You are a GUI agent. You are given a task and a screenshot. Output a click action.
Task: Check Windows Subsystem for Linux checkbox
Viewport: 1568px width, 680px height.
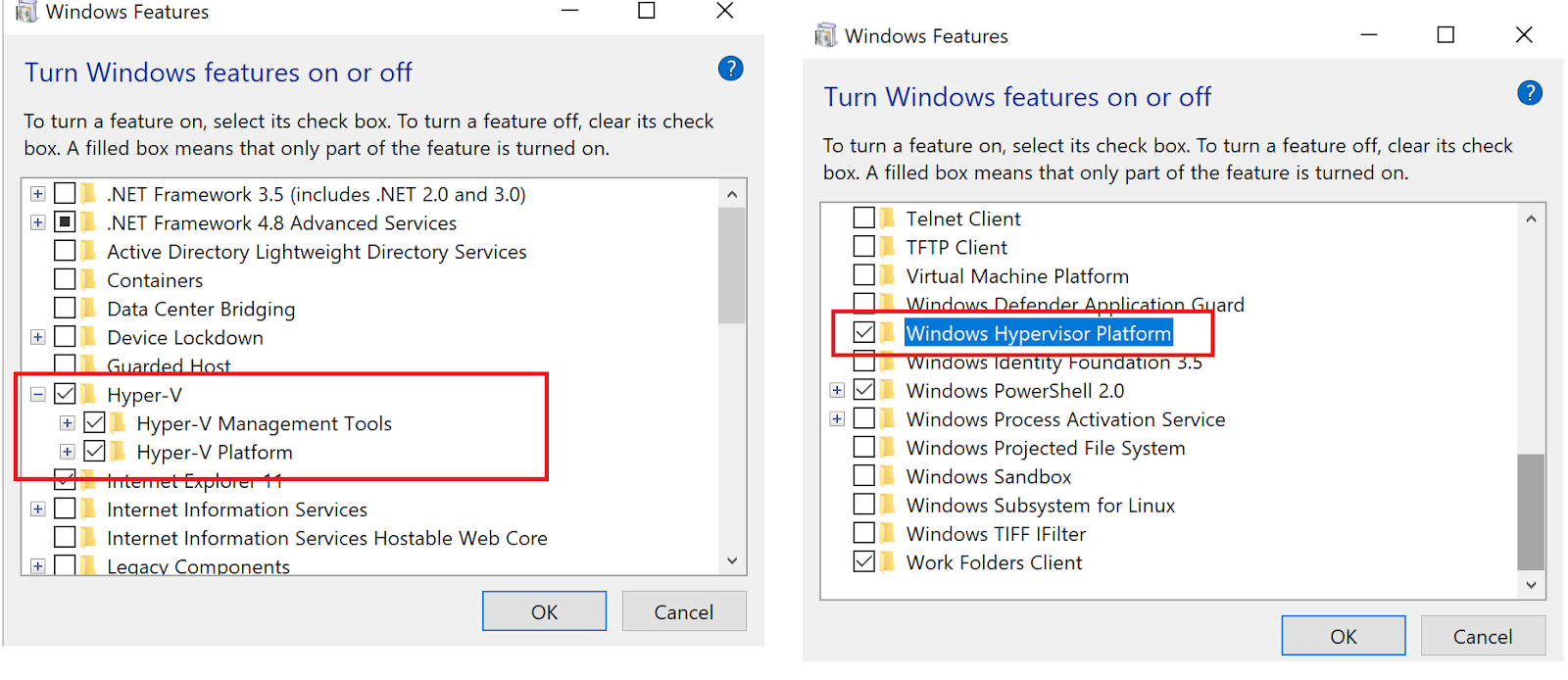pyautogui.click(x=863, y=505)
